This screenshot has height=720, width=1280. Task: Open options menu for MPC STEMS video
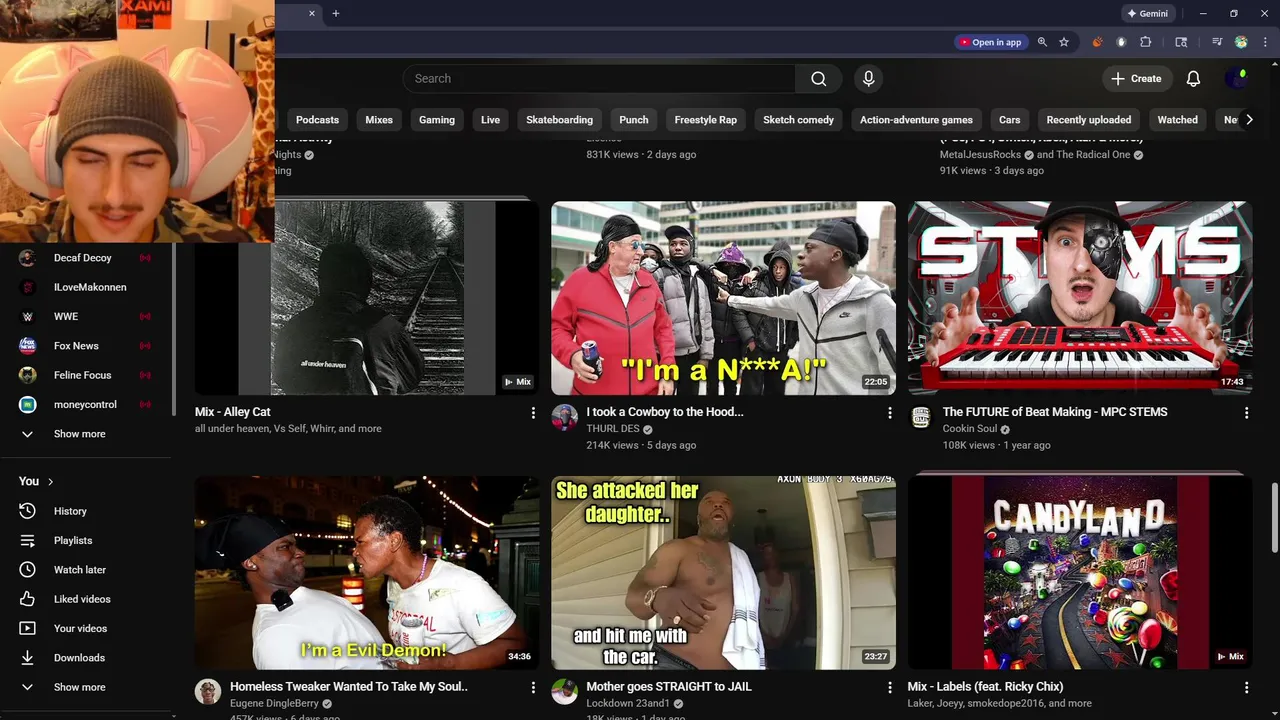[1246, 413]
